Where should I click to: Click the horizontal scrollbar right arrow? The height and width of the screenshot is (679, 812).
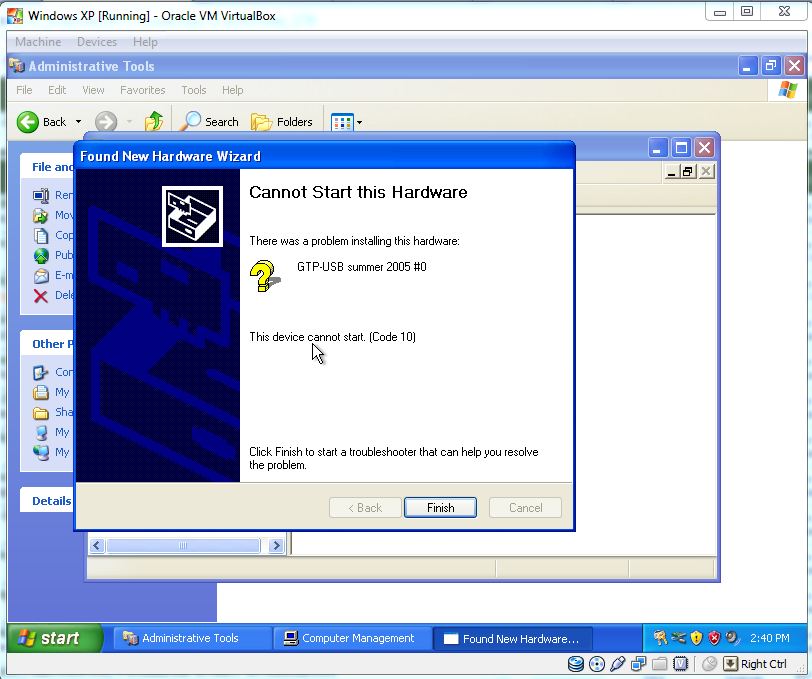click(277, 546)
